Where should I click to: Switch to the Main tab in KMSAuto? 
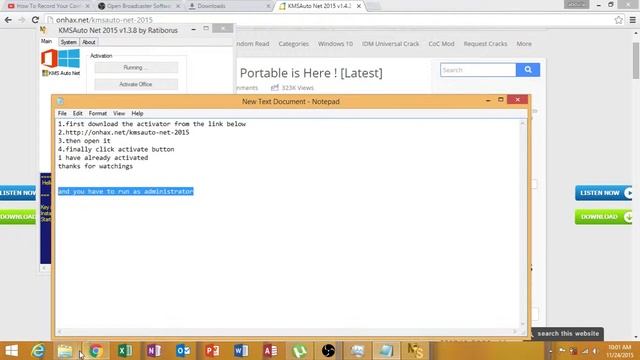(x=47, y=41)
